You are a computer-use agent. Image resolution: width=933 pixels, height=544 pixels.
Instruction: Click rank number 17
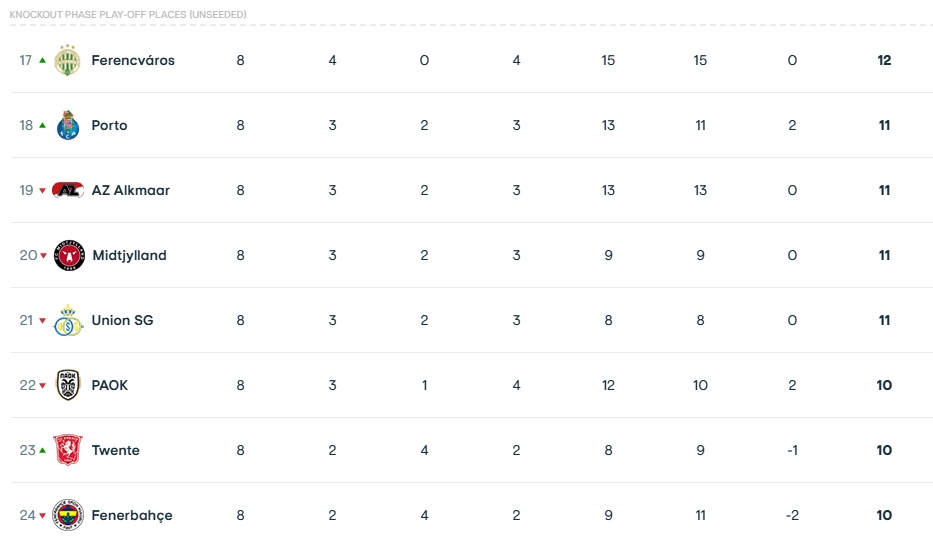tap(26, 60)
